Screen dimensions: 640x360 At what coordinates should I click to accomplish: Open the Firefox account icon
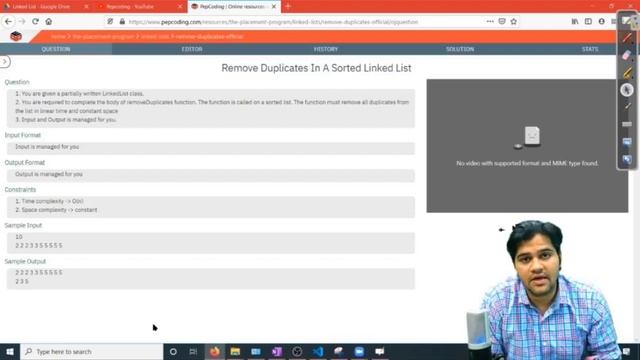click(x=602, y=22)
